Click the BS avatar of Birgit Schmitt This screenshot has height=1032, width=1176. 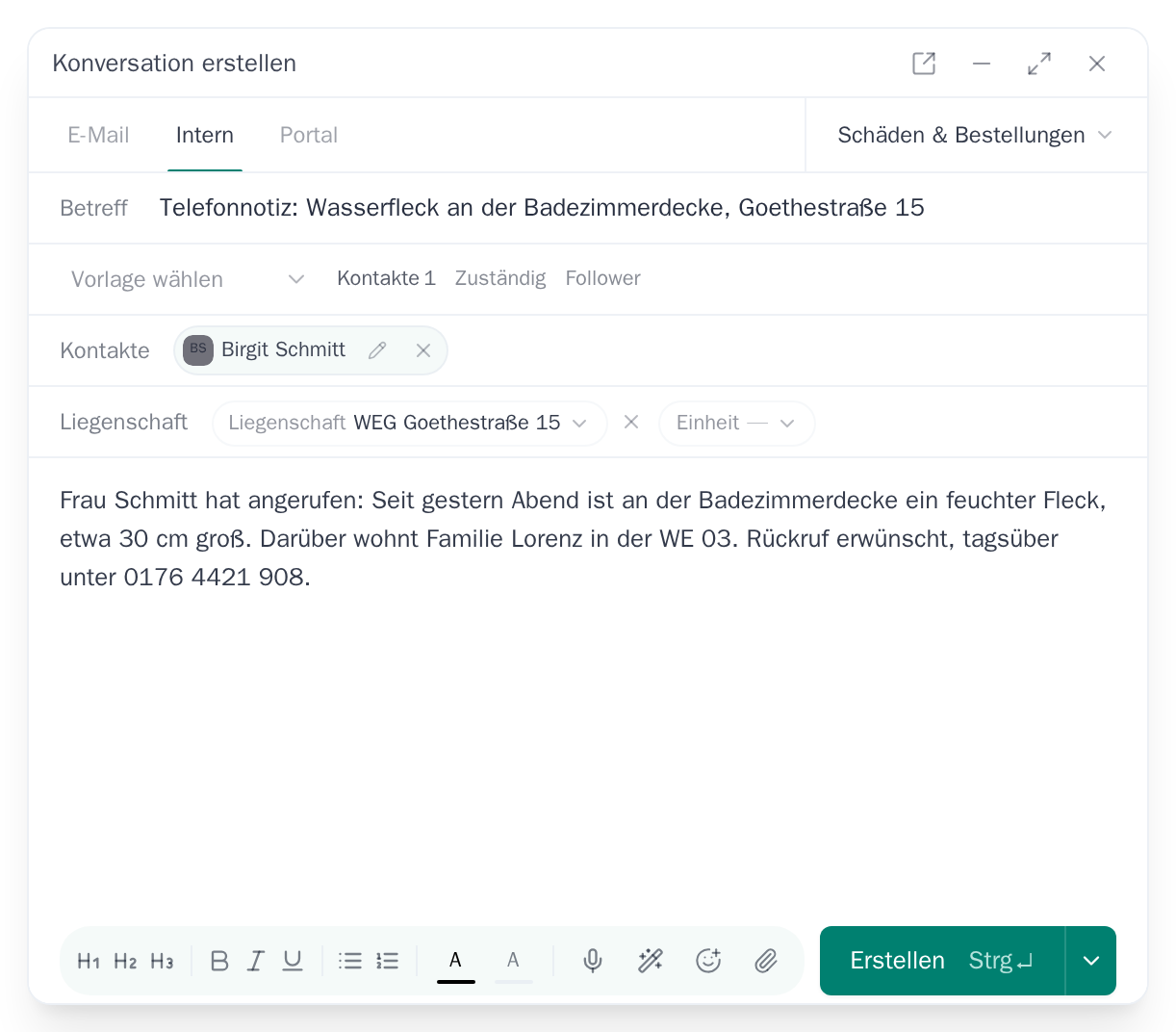coord(198,349)
